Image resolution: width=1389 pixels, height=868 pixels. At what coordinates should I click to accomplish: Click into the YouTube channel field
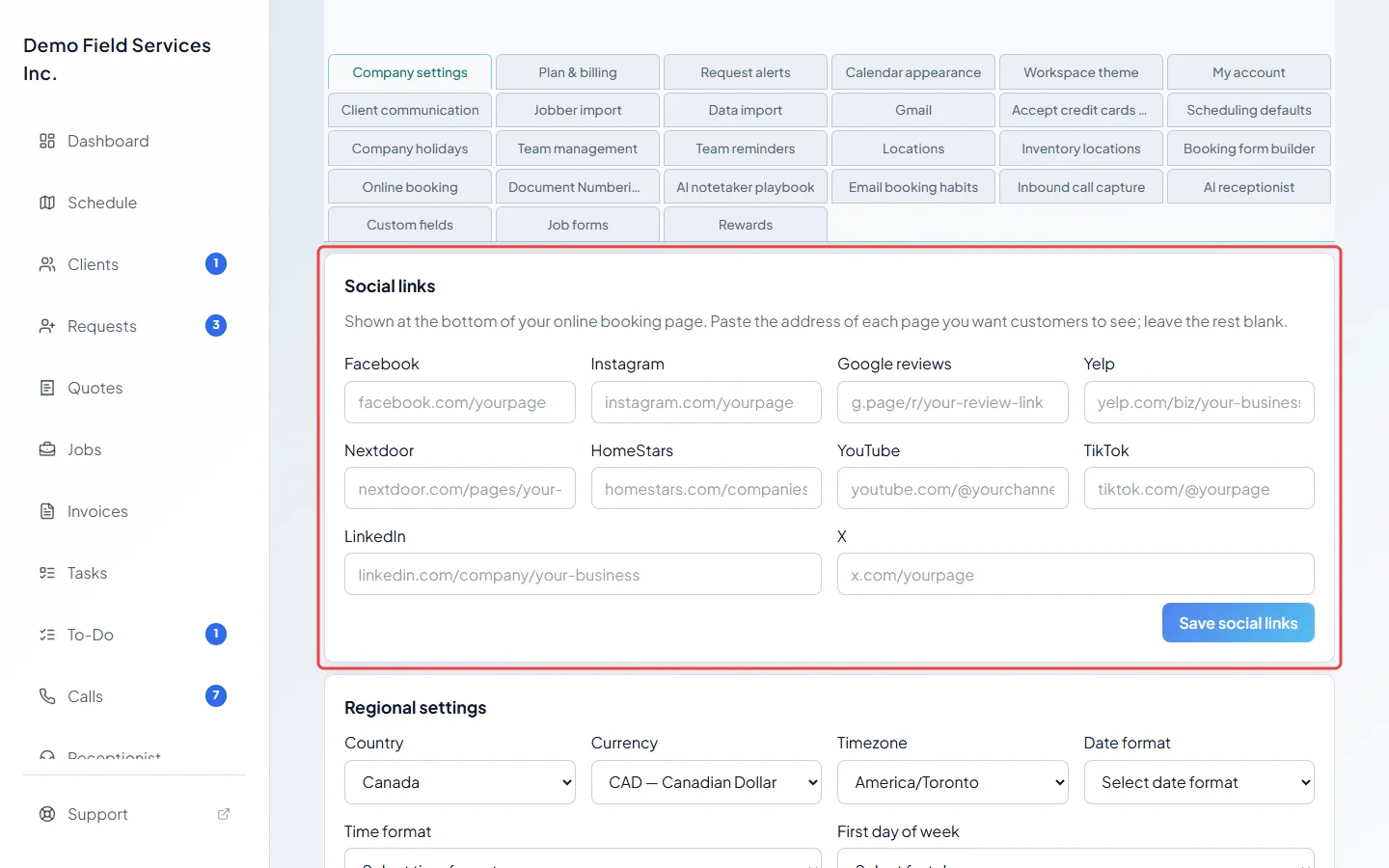pyautogui.click(x=953, y=489)
